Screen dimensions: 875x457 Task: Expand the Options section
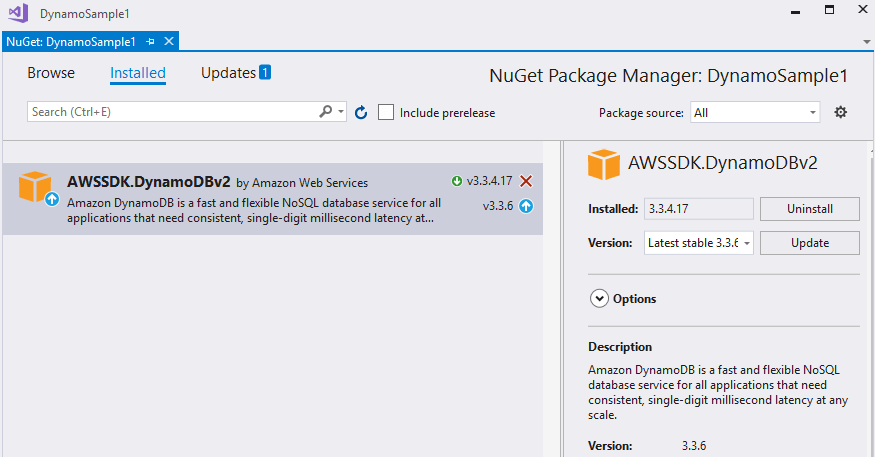pyautogui.click(x=599, y=299)
